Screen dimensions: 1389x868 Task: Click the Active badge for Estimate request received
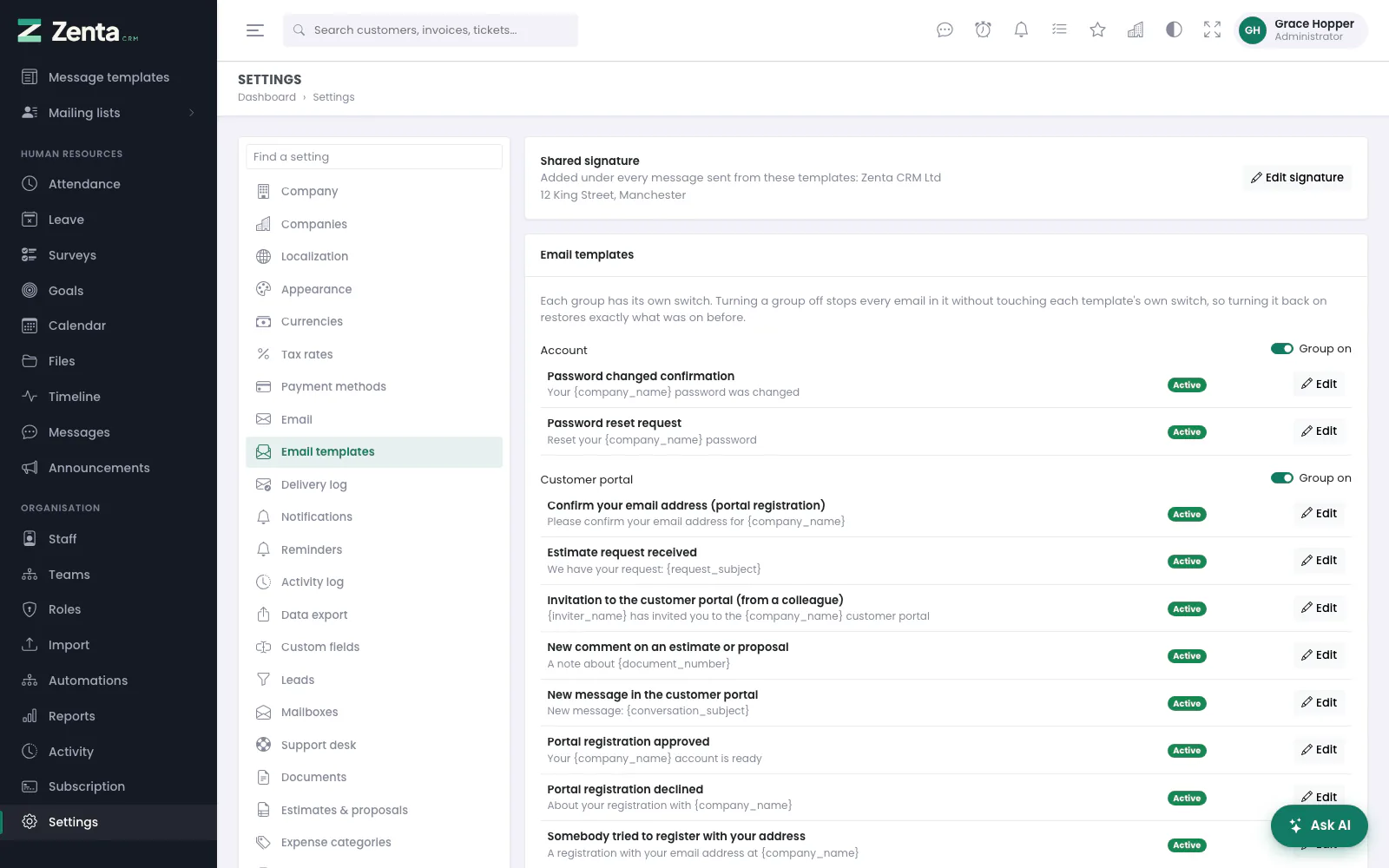[1187, 562]
